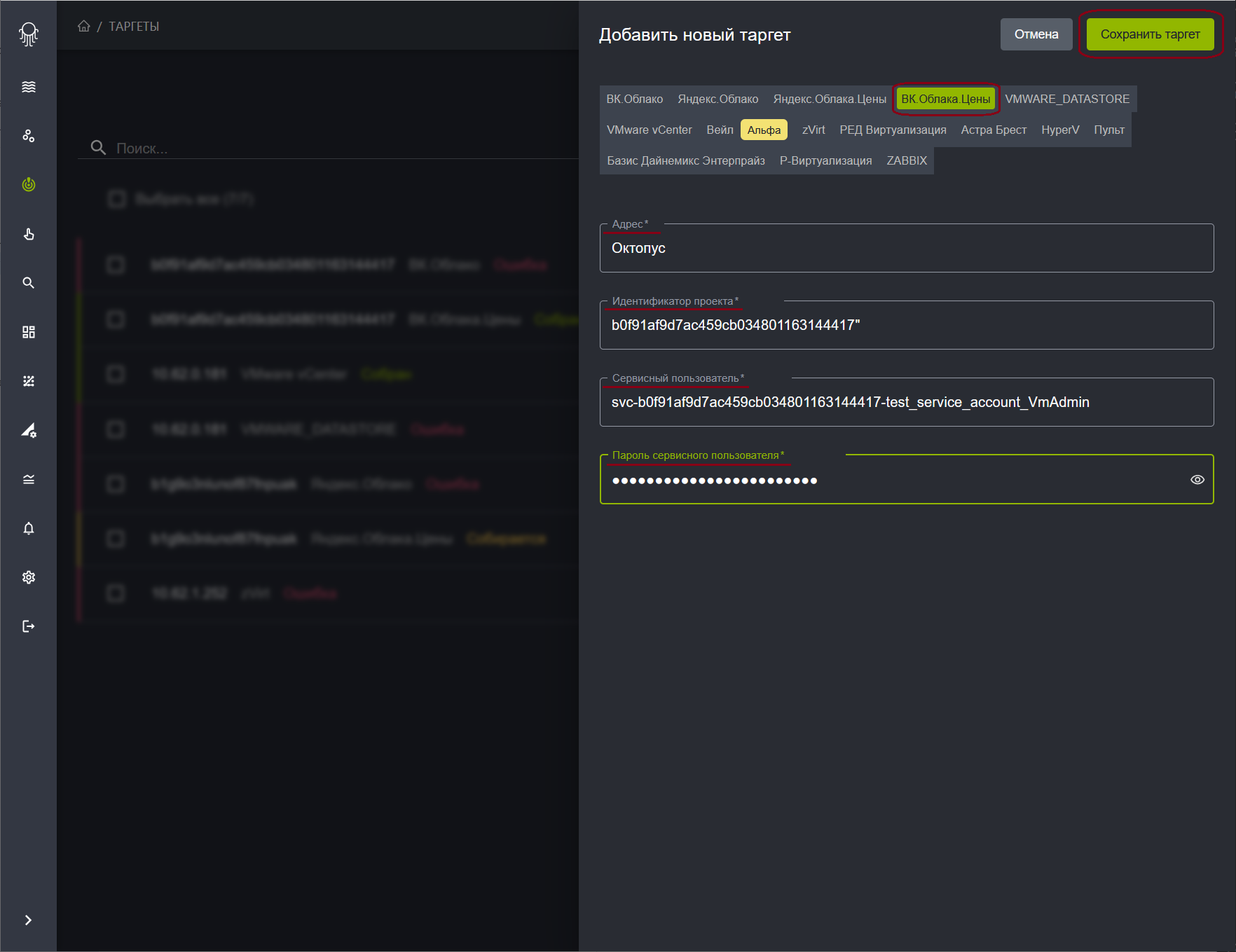Open the connected nodes icon in the sidebar
Viewport: 1236px width, 952px height.
coord(29,136)
